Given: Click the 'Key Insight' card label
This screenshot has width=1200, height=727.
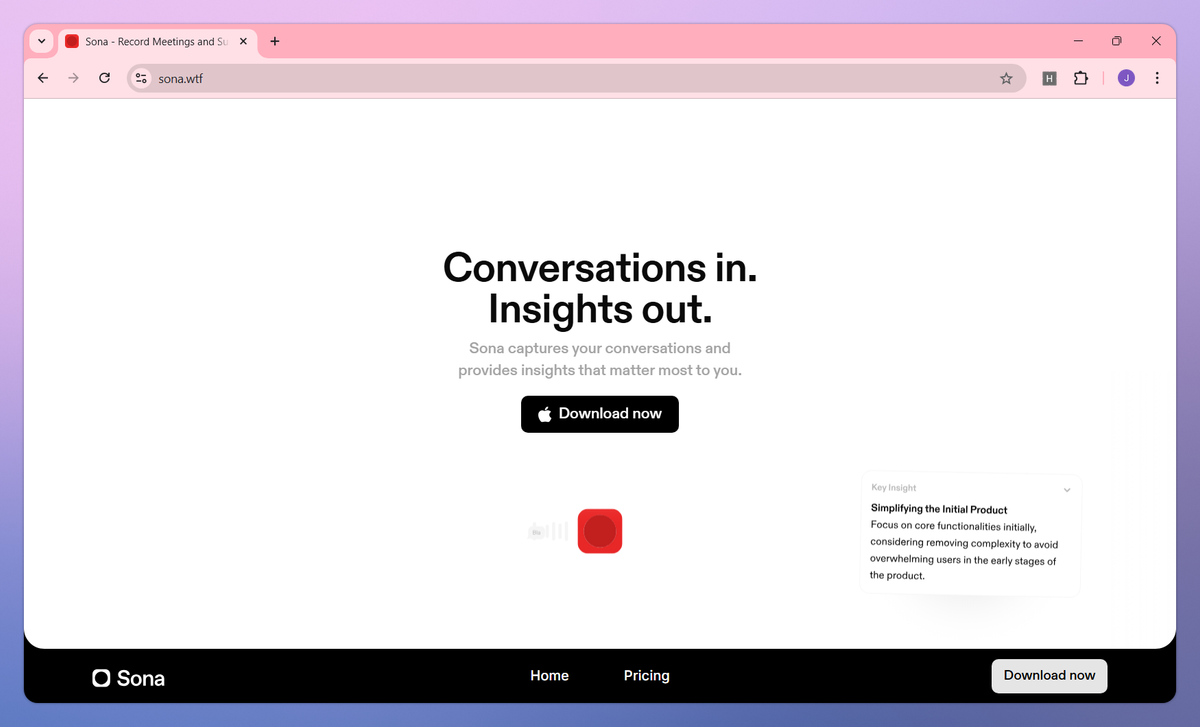Looking at the screenshot, I should tap(894, 488).
